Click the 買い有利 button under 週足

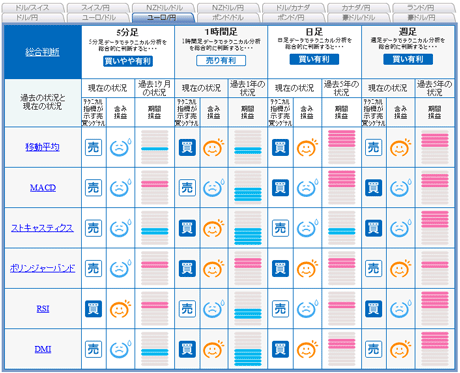pos(408,59)
